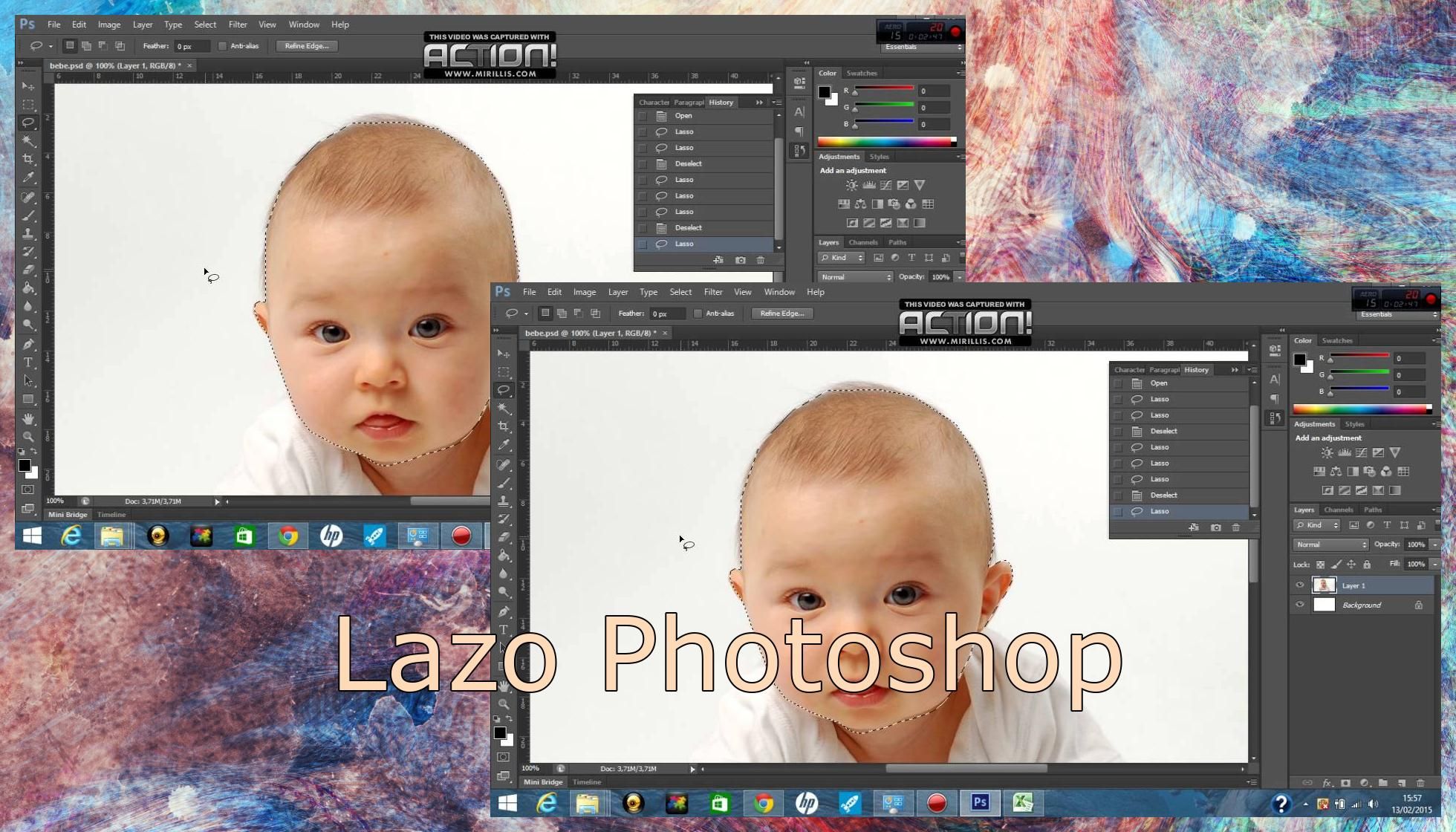1456x832 pixels.
Task: Add Color Balance adjustment in front window
Action: pyautogui.click(x=1336, y=472)
